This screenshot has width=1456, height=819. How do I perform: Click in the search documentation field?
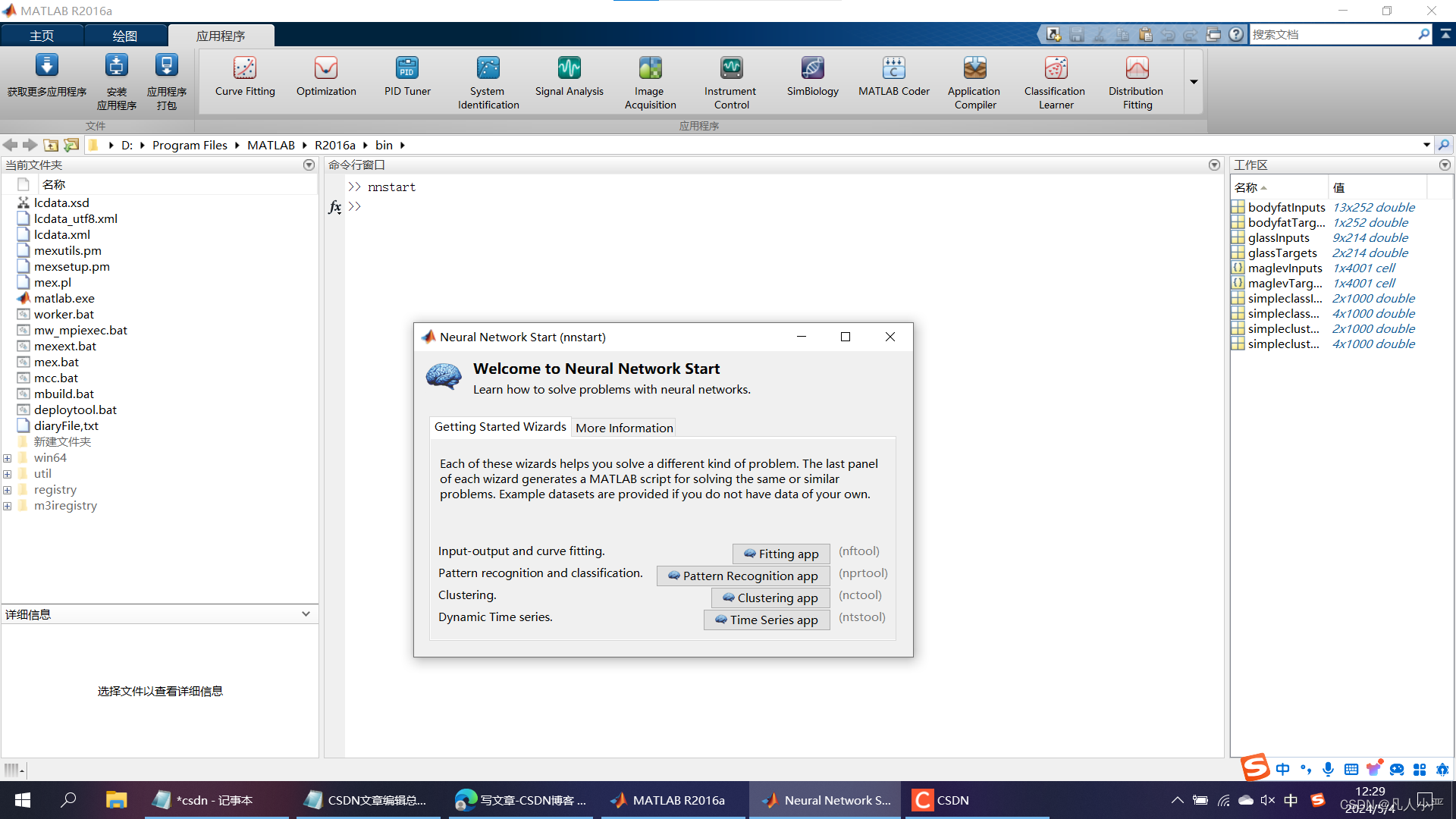pyautogui.click(x=1332, y=34)
